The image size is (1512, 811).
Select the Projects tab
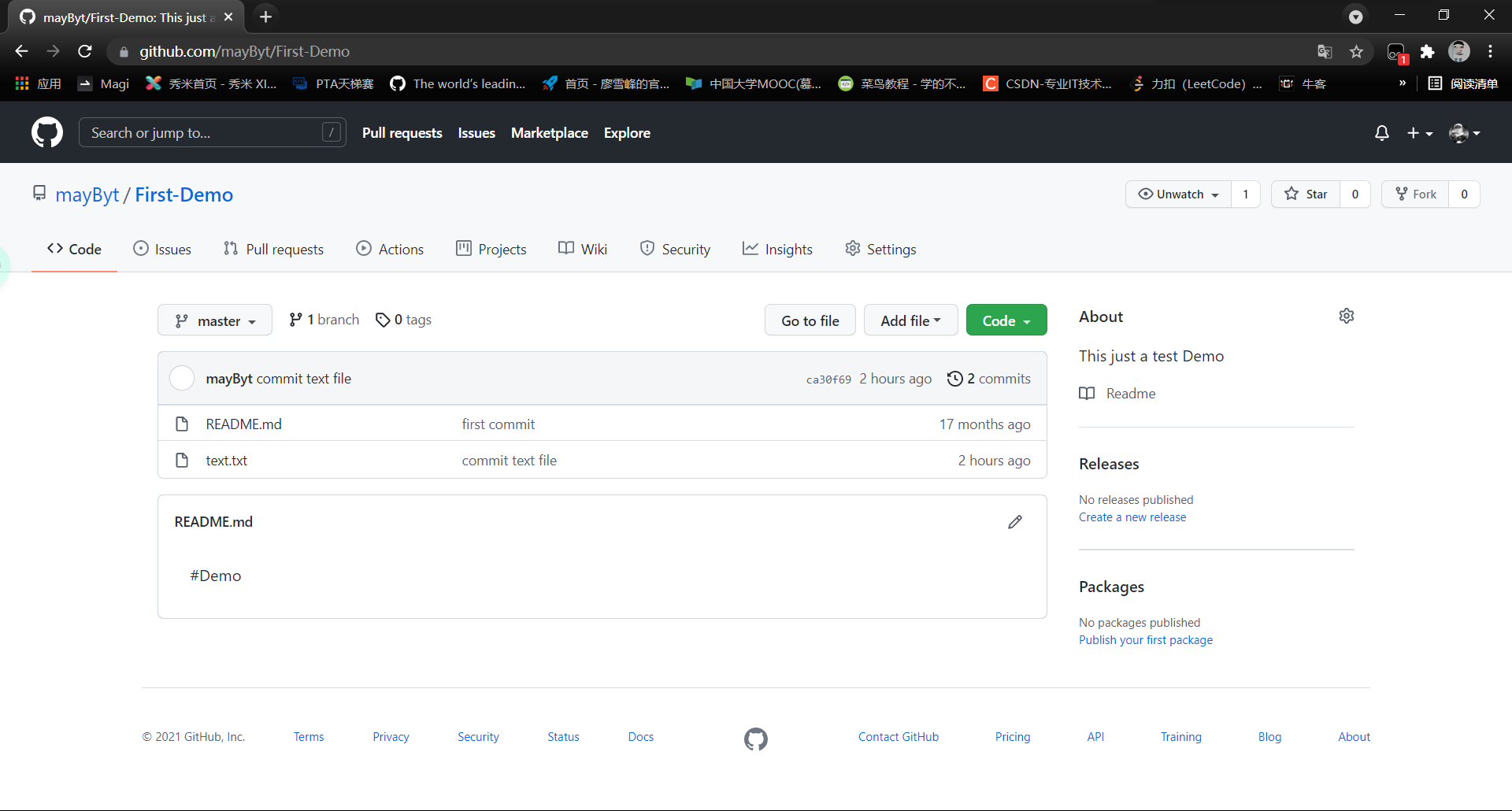tap(491, 249)
